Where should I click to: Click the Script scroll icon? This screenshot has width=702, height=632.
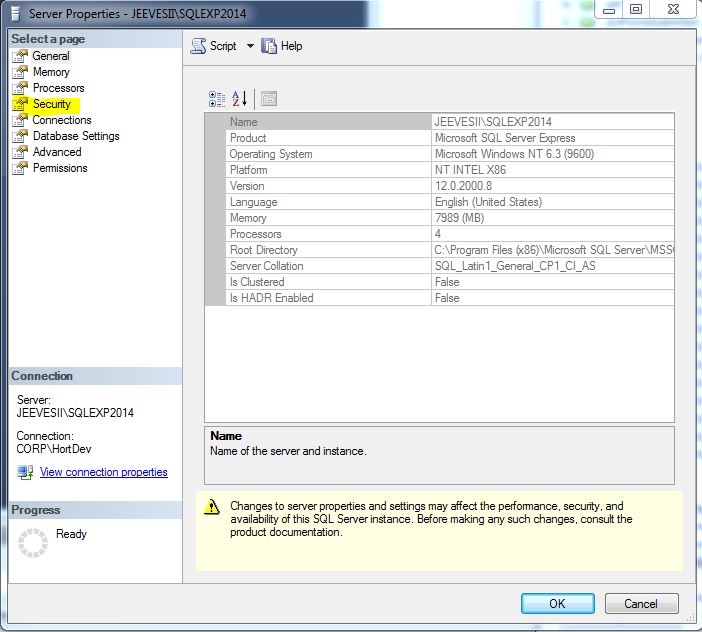tap(198, 46)
